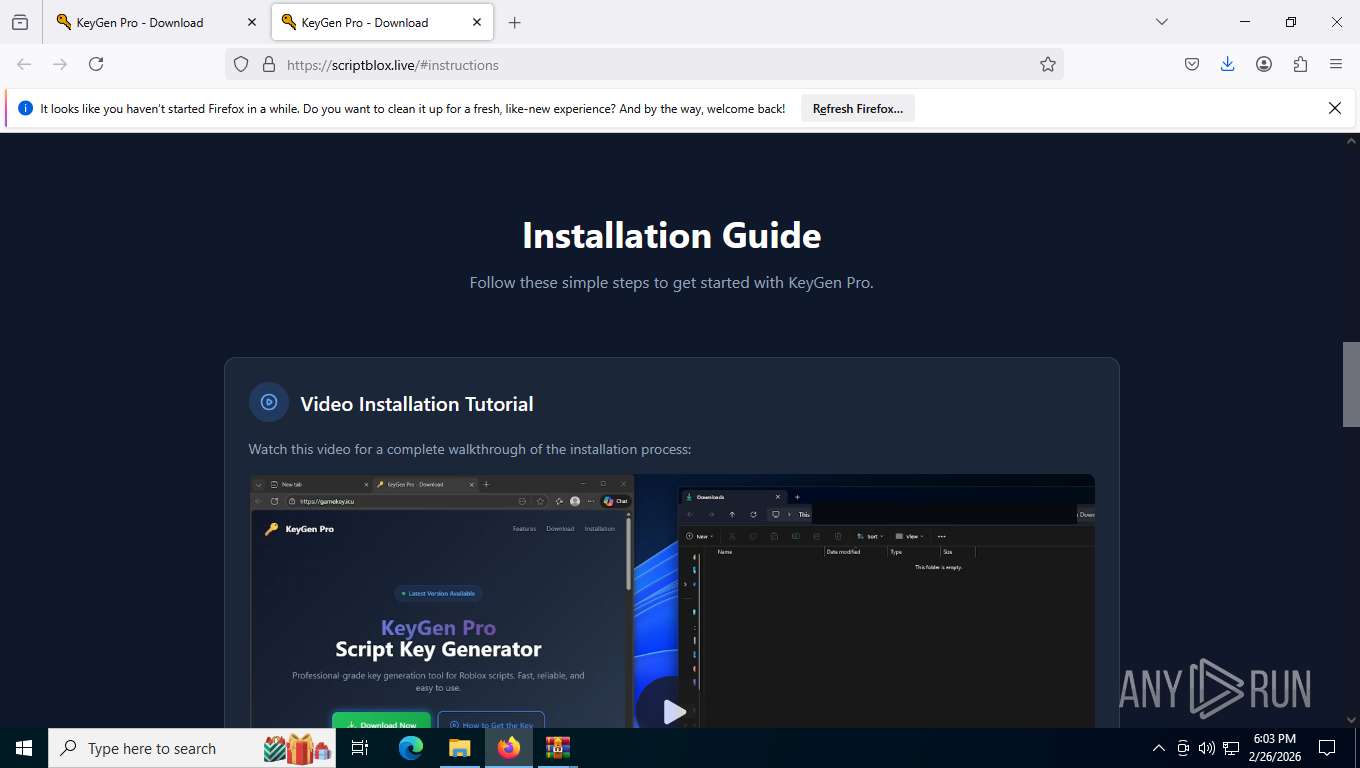Viewport: 1360px width, 768px height.
Task: Click the page's vertical scrollbar thumb
Action: pyautogui.click(x=1351, y=384)
